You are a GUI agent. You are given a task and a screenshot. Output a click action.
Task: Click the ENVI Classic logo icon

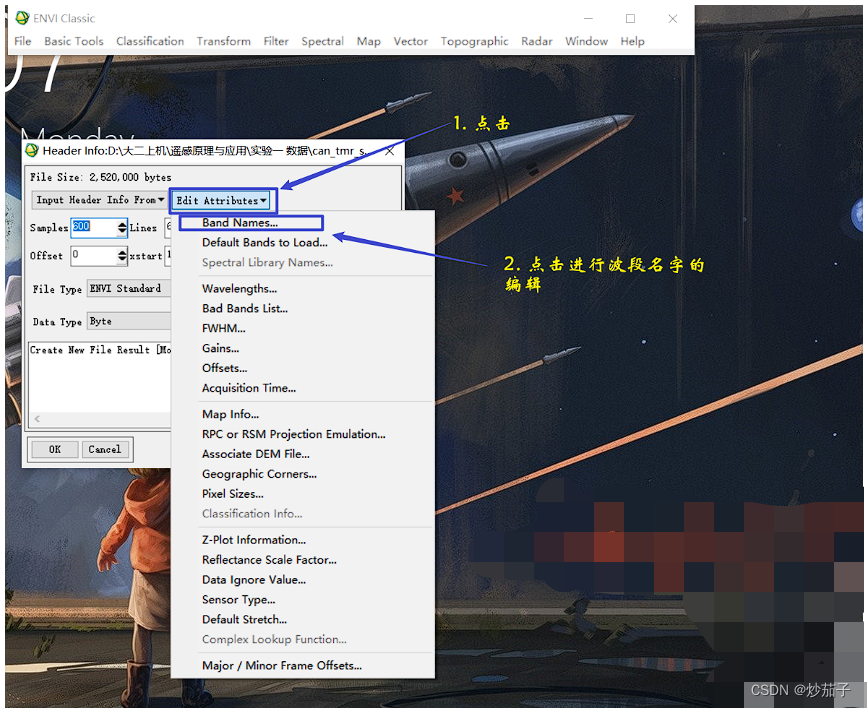[22, 18]
